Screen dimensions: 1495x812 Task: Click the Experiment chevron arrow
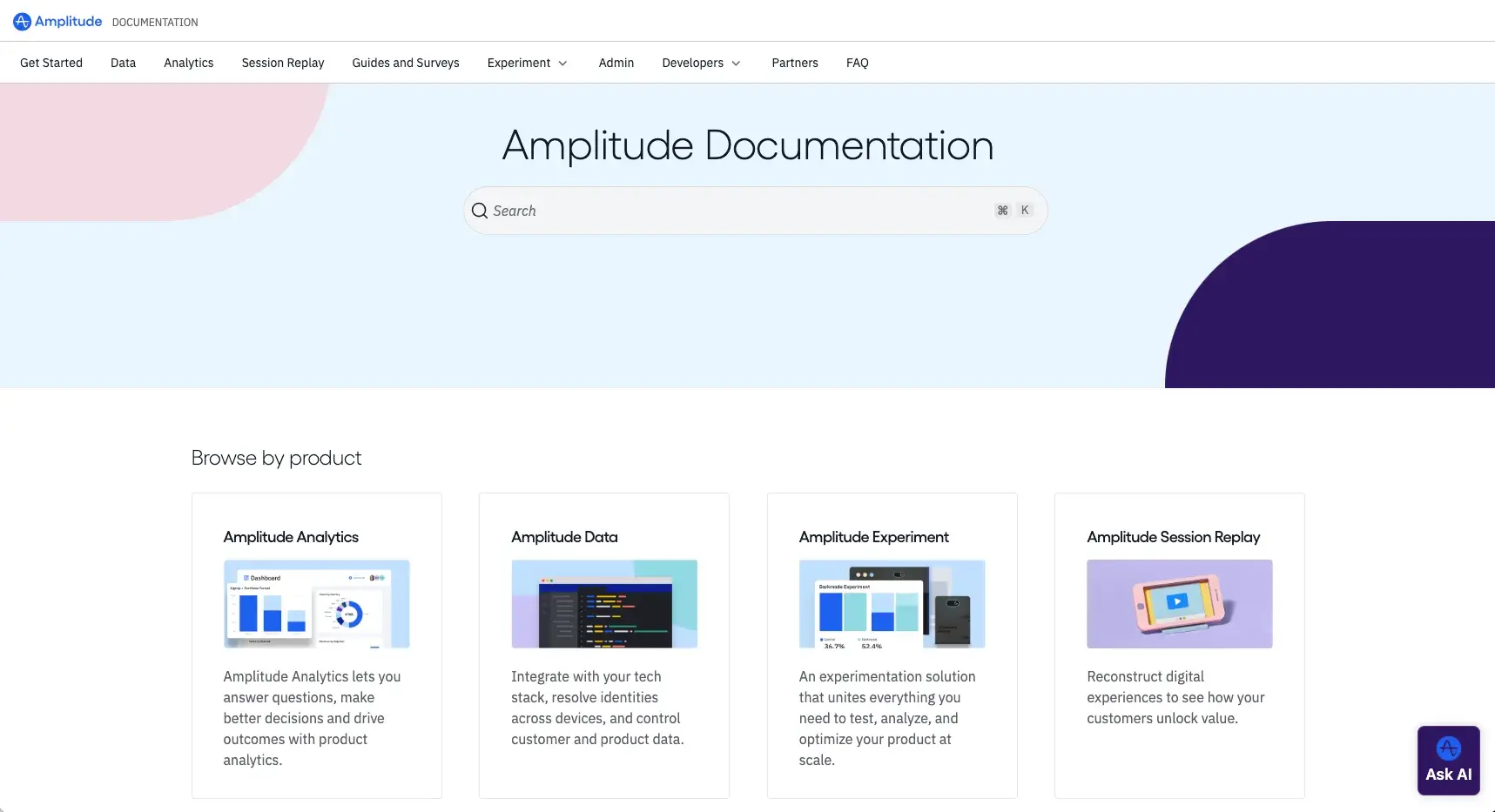pos(562,63)
